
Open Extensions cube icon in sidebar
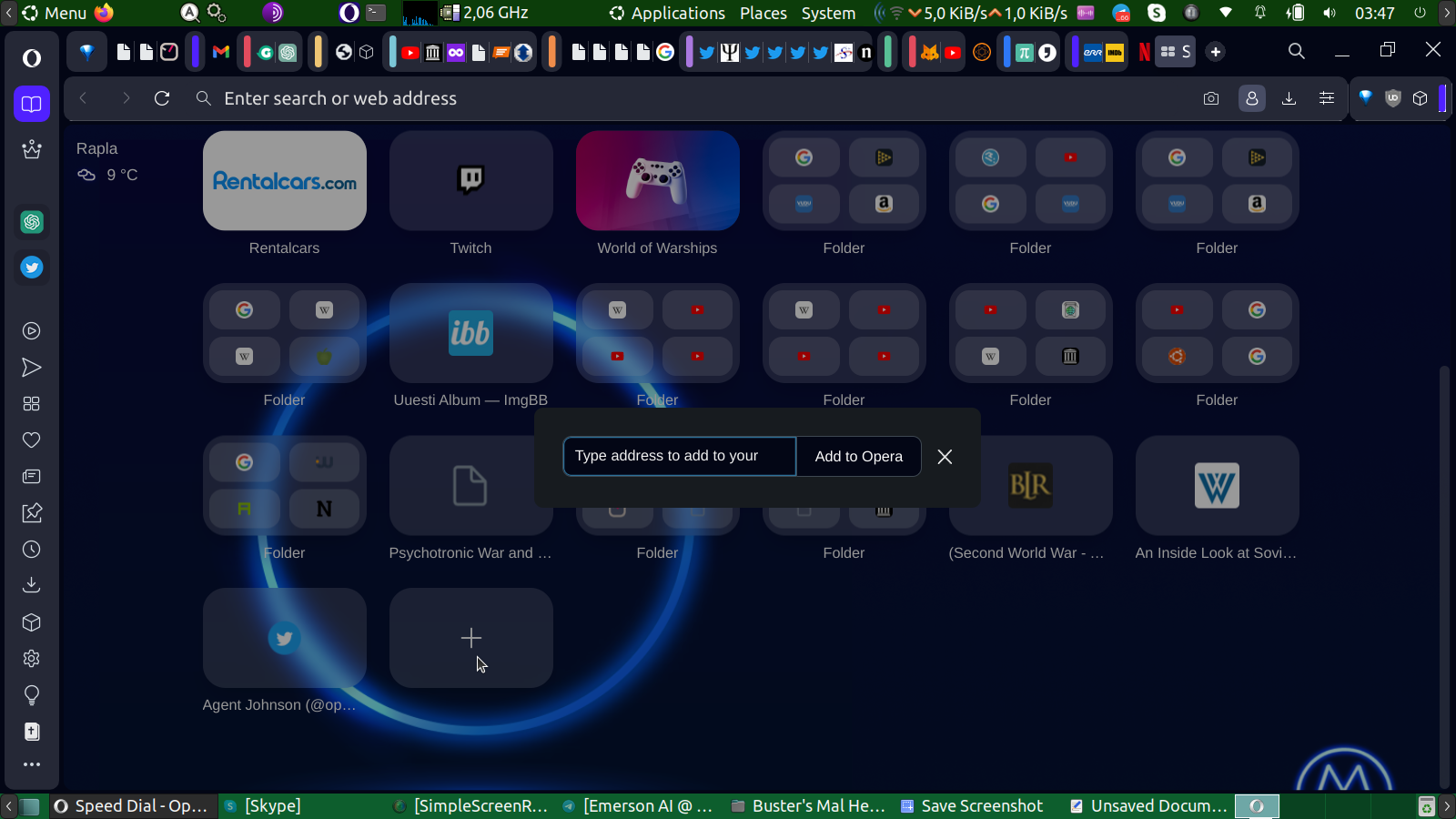pyautogui.click(x=32, y=622)
